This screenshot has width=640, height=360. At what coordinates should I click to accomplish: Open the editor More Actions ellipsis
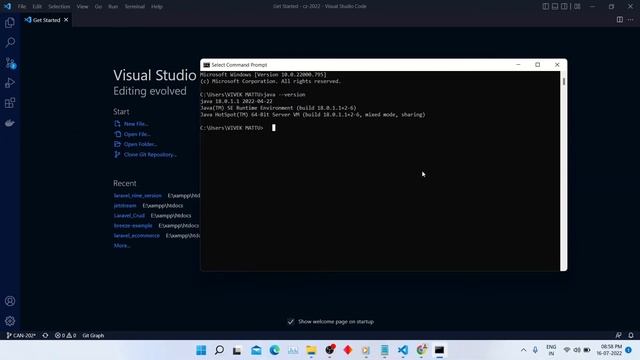coord(631,20)
